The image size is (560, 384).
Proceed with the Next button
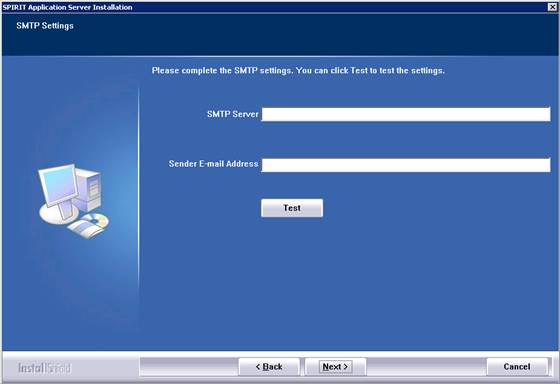(335, 367)
